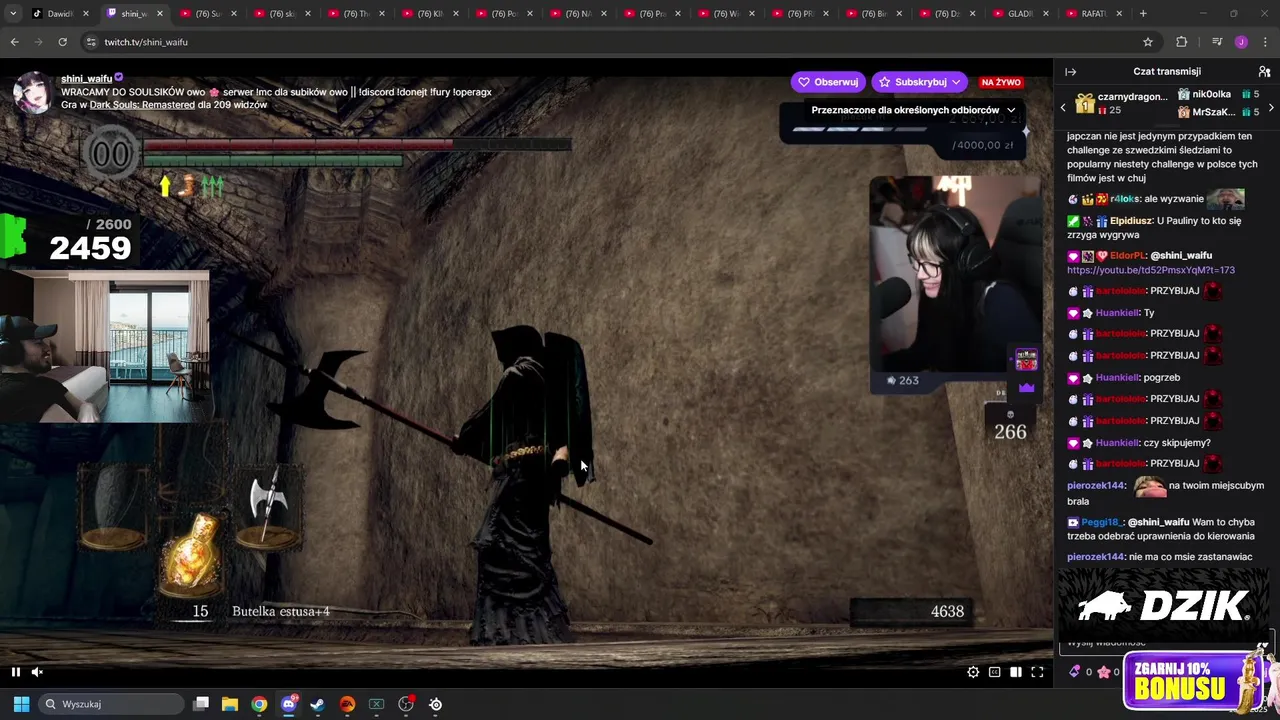Open a new browser tab

tap(1143, 14)
